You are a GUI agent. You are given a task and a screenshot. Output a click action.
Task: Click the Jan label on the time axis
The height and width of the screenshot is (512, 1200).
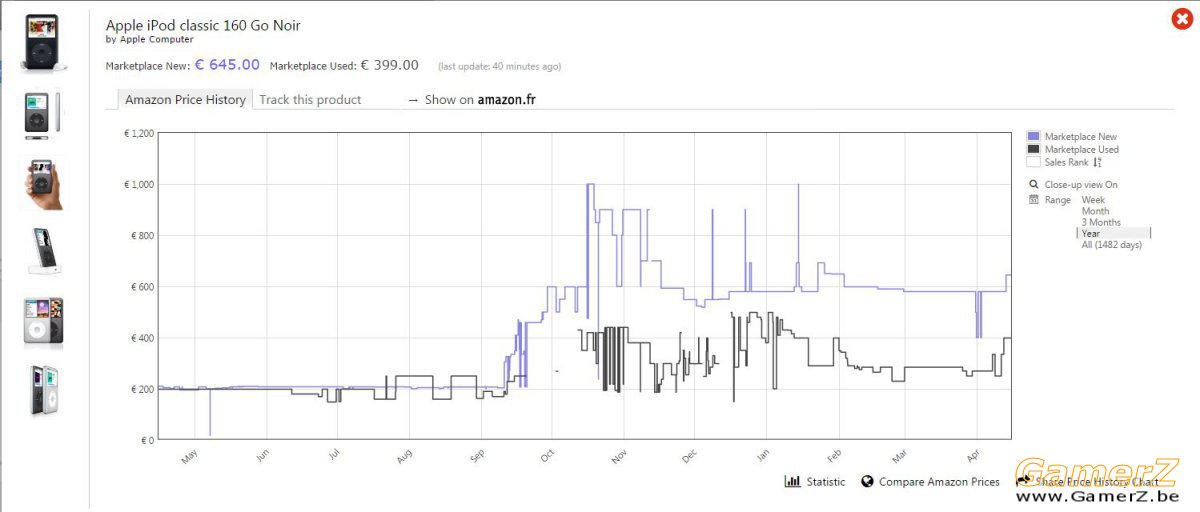(x=763, y=456)
